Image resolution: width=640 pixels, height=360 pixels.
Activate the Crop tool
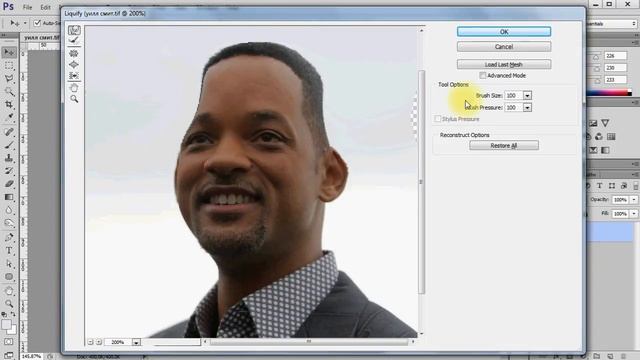(x=9, y=104)
